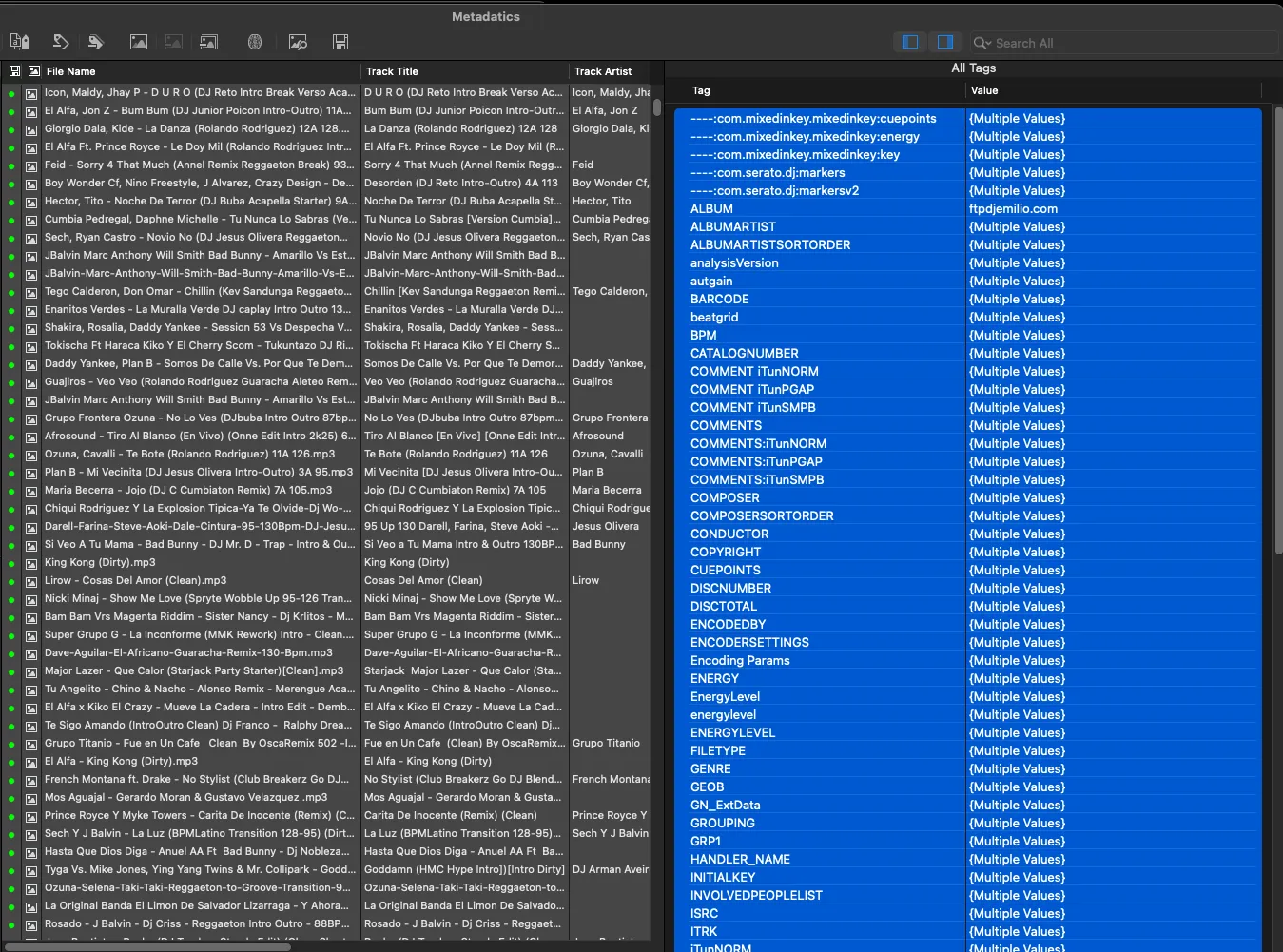Click green status dot of El Alfa, Jon Z Bum Bum row
The width and height of the screenshot is (1283, 952).
(x=11, y=111)
